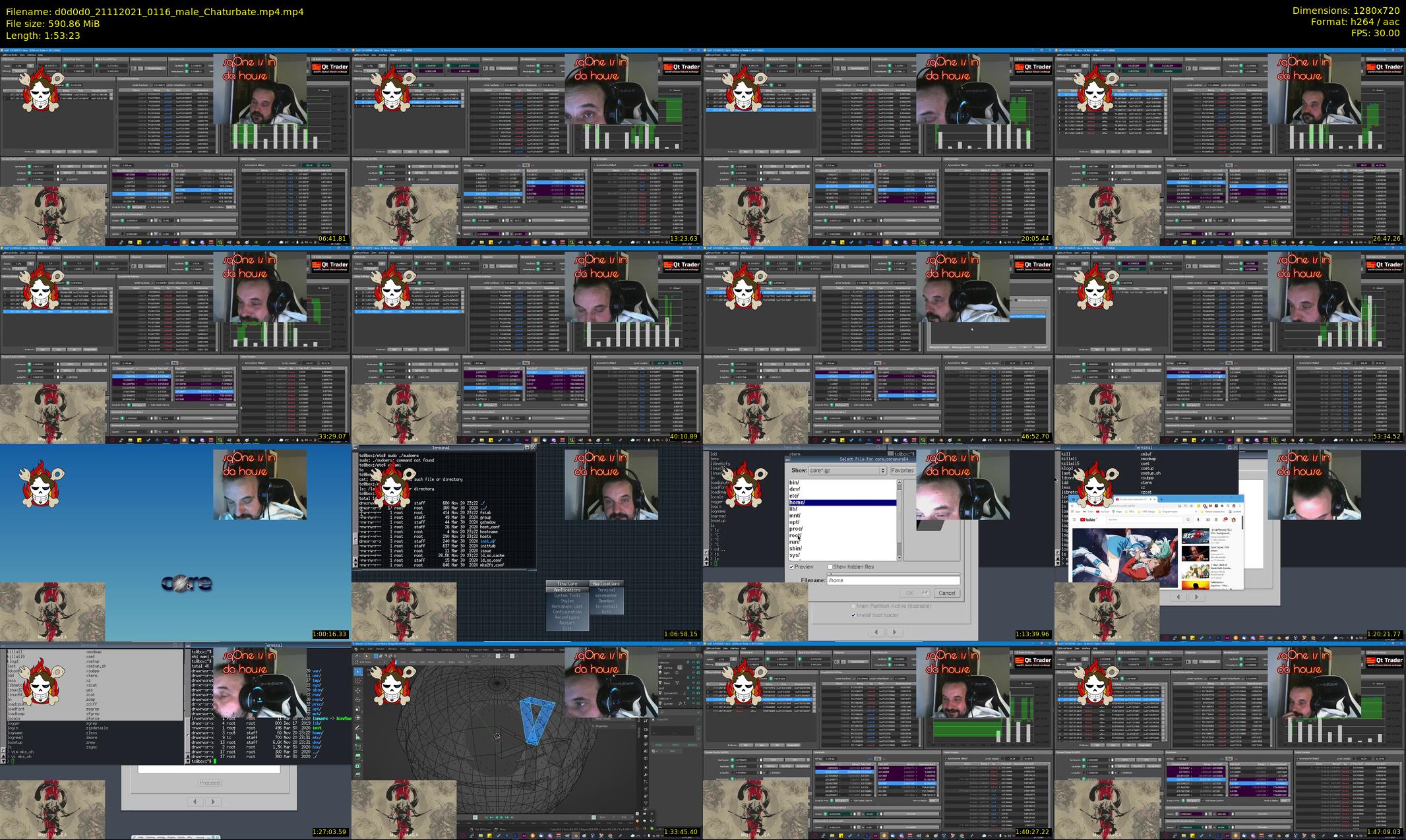Screen dimensions: 1406x840
Task: Click the Cancel button in file dialog
Action: point(946,593)
